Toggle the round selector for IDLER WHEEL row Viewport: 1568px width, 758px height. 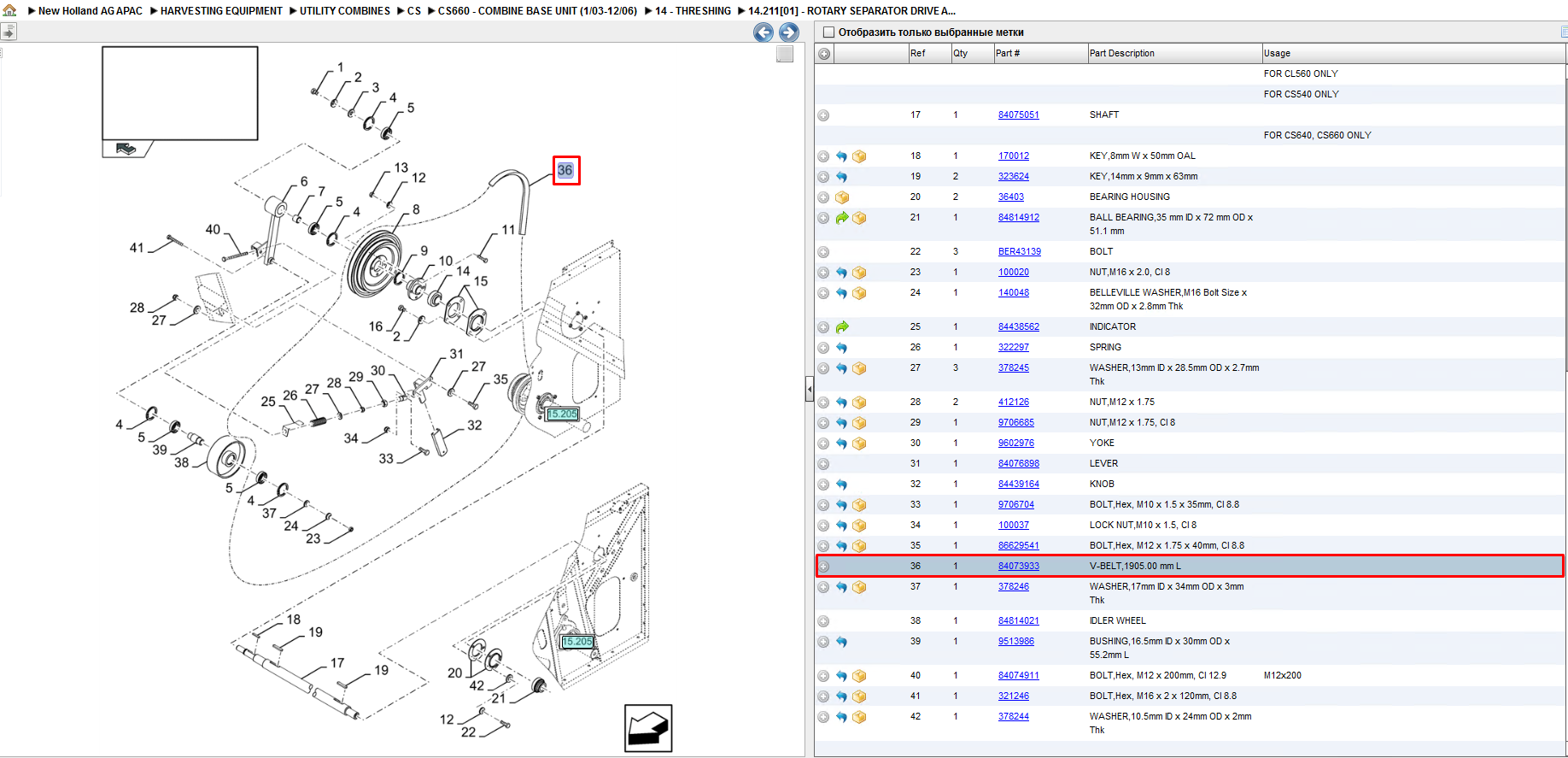tap(823, 621)
